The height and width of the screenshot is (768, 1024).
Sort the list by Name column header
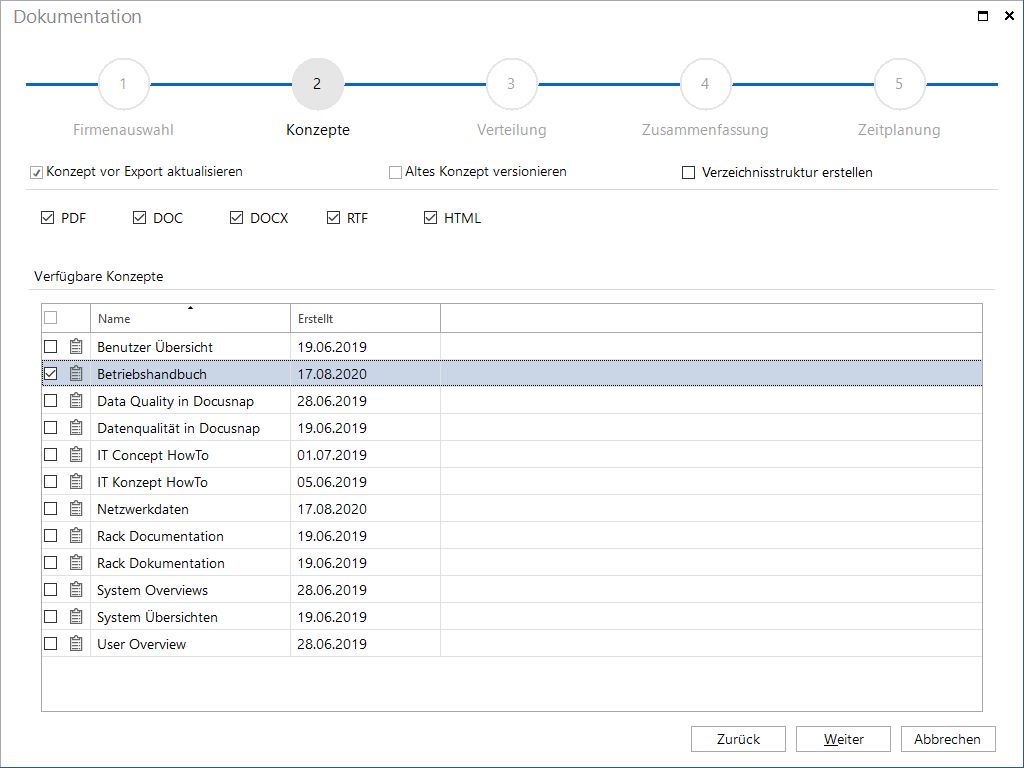[x=190, y=318]
